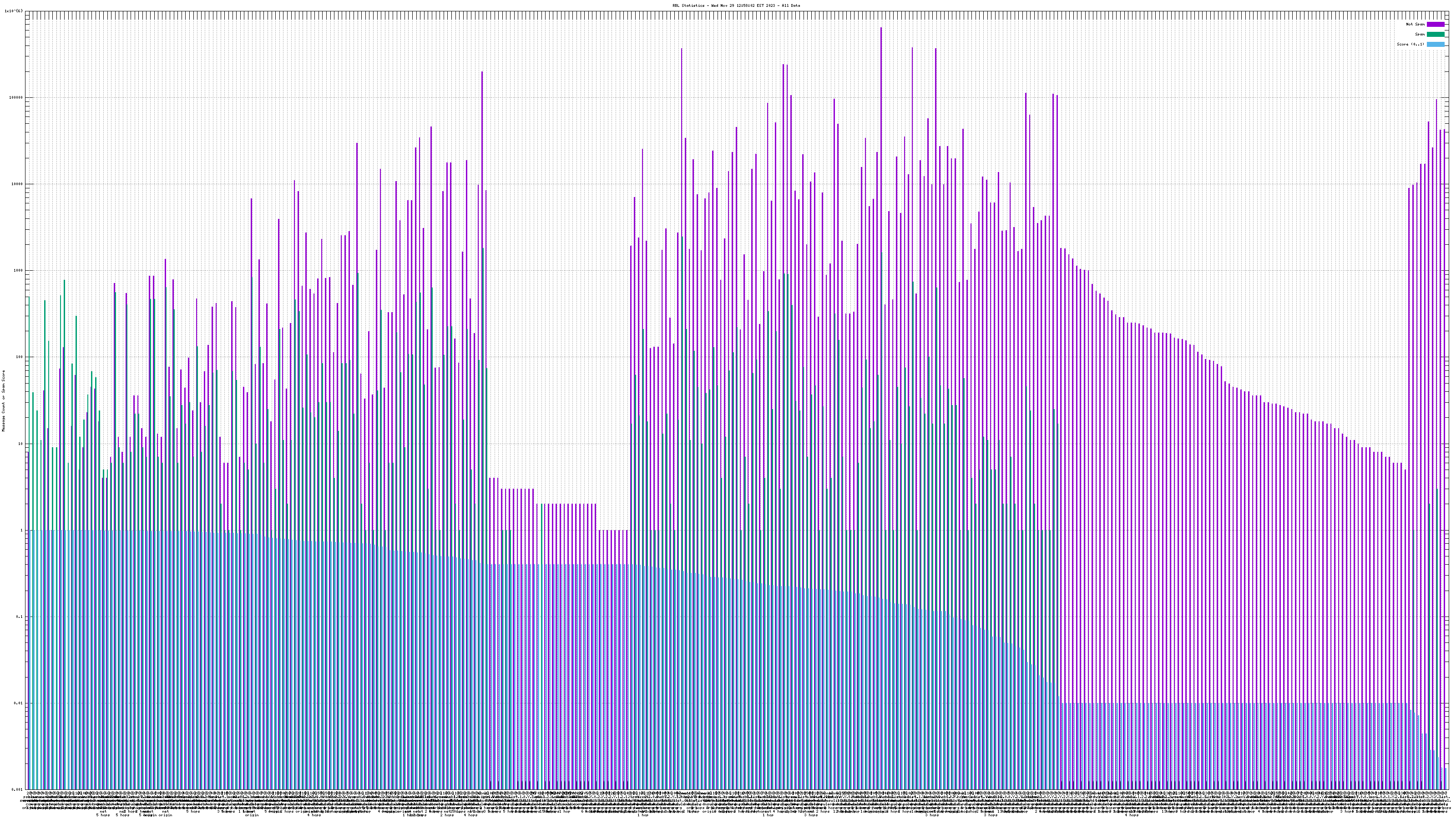Click the 1 y-axis tick label

pyautogui.click(x=21, y=530)
